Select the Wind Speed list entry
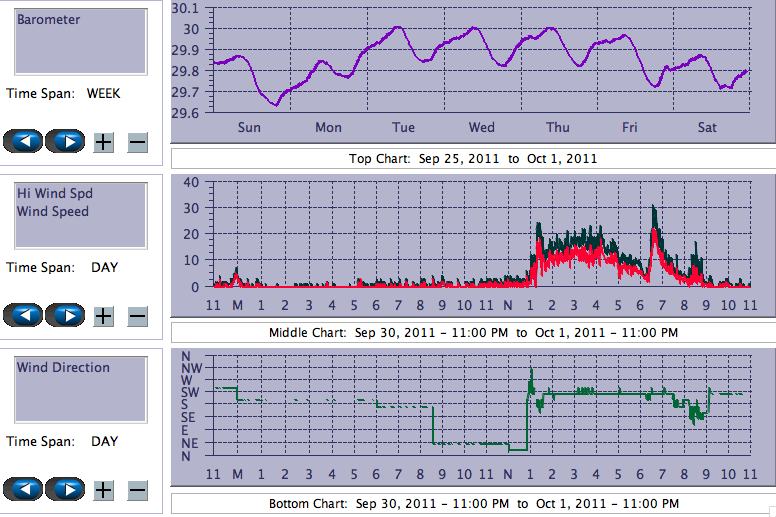This screenshot has width=776, height=517. pyautogui.click(x=52, y=211)
